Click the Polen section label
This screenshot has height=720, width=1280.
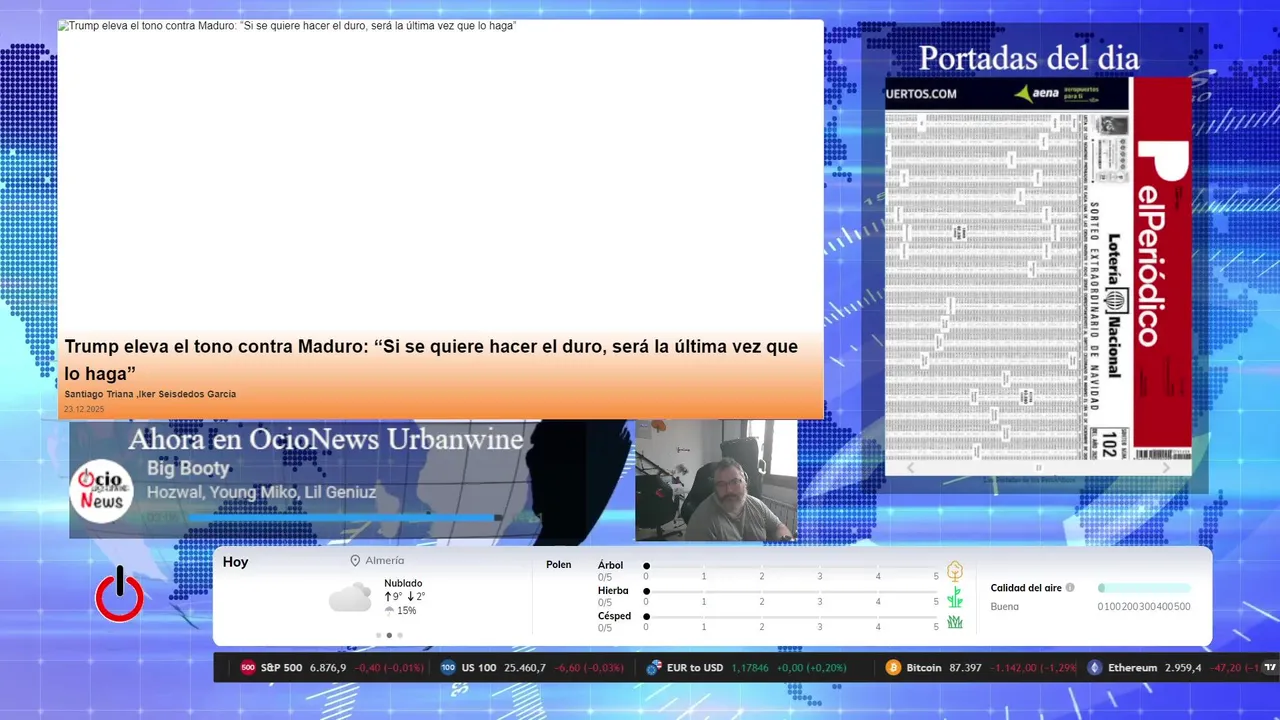coord(559,565)
